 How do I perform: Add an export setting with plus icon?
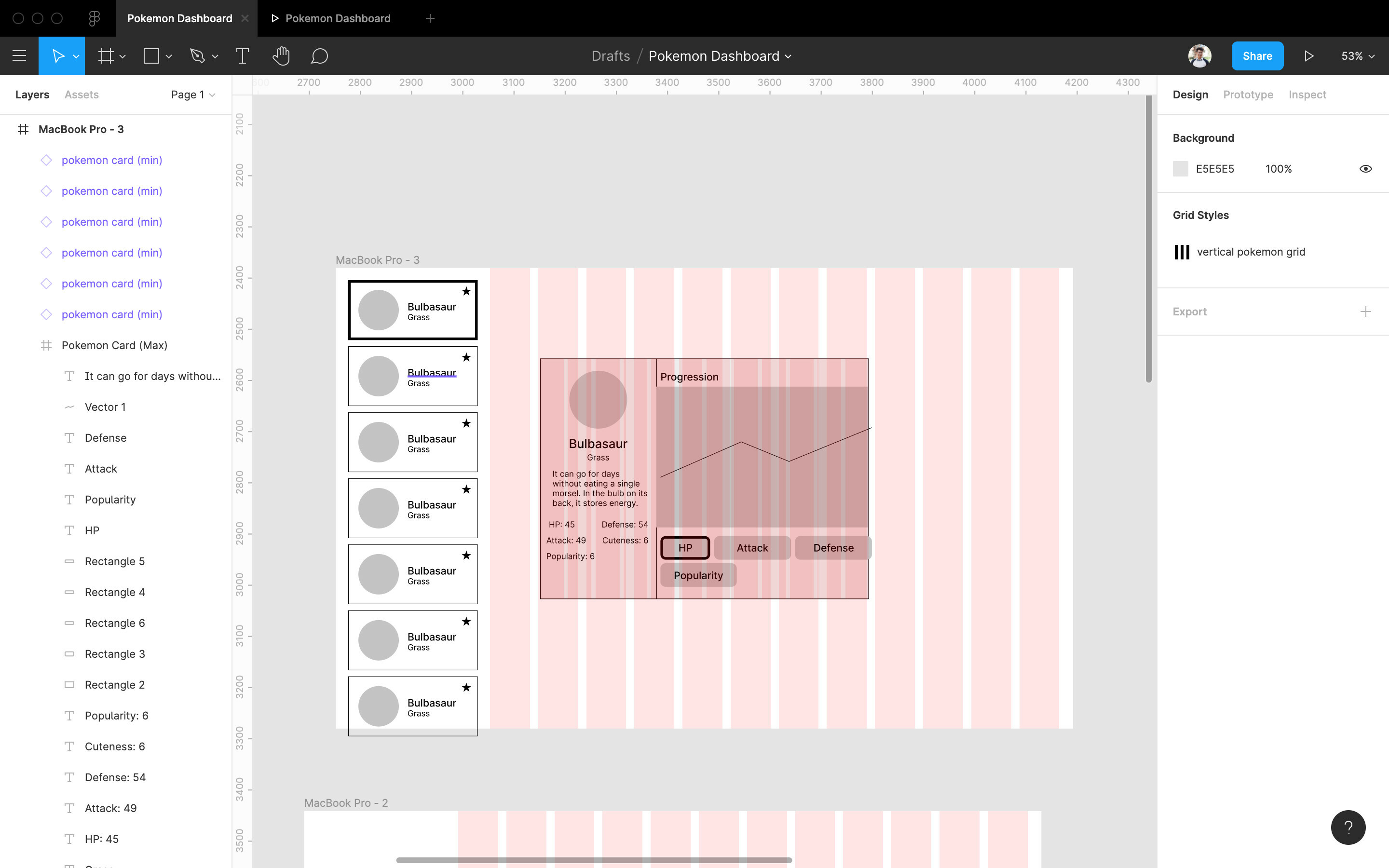[x=1365, y=311]
